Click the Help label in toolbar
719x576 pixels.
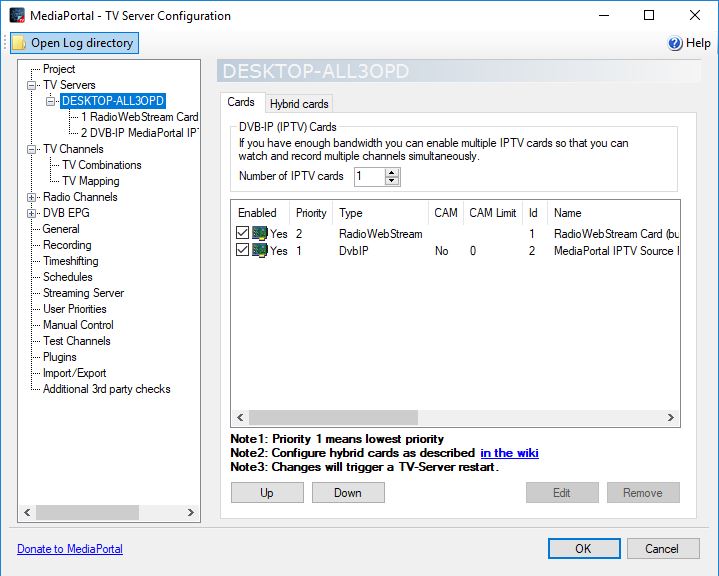pyautogui.click(x=698, y=43)
